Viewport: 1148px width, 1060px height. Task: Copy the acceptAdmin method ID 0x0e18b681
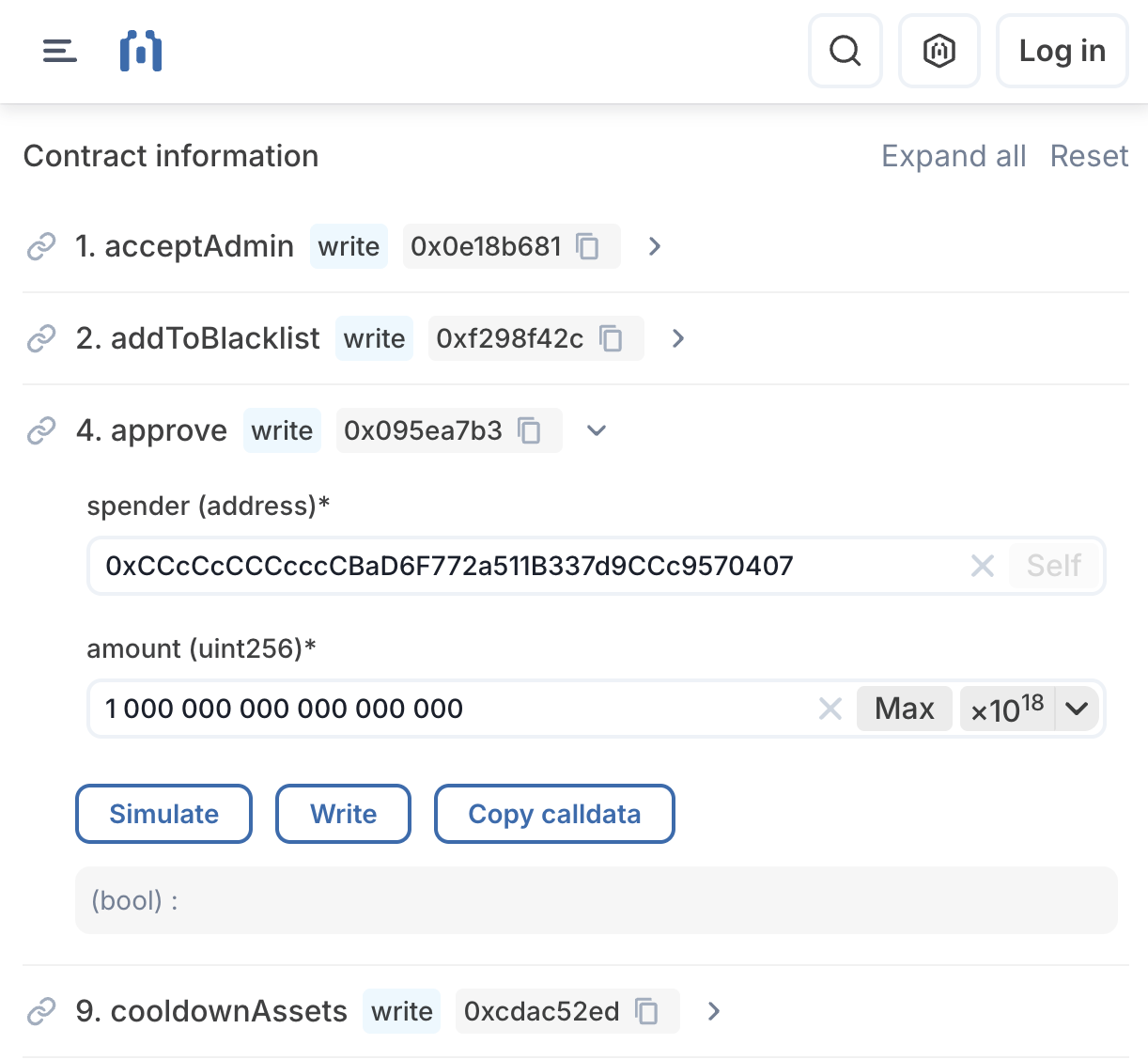tap(588, 246)
